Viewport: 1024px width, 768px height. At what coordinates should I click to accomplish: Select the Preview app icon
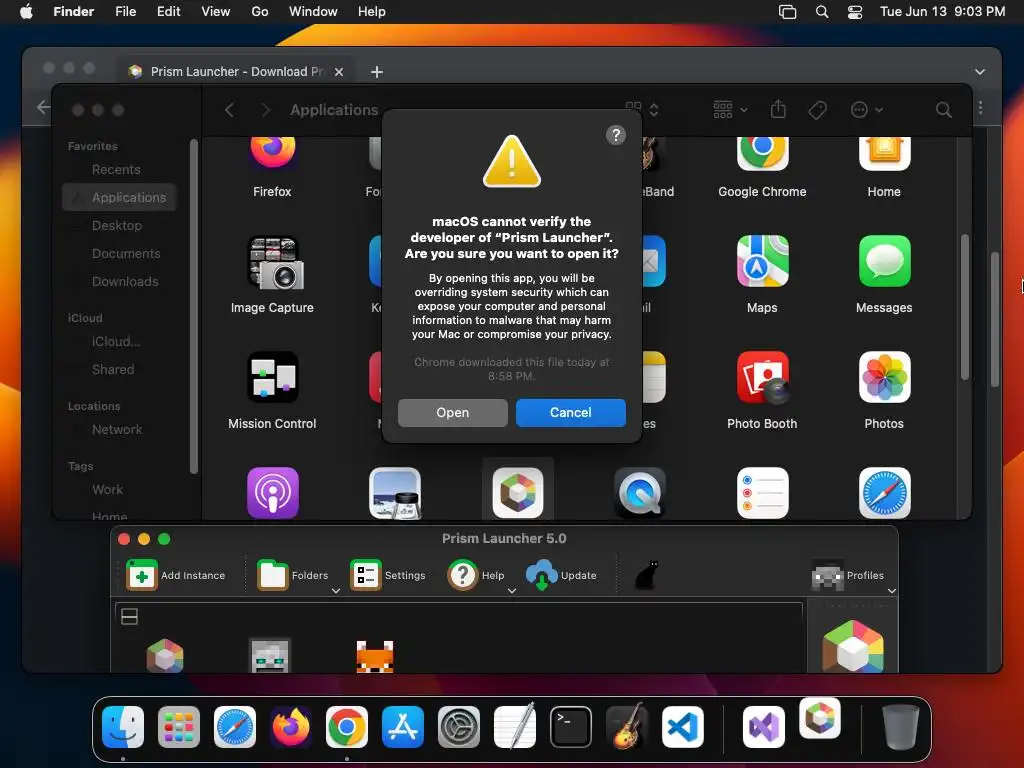click(394, 493)
